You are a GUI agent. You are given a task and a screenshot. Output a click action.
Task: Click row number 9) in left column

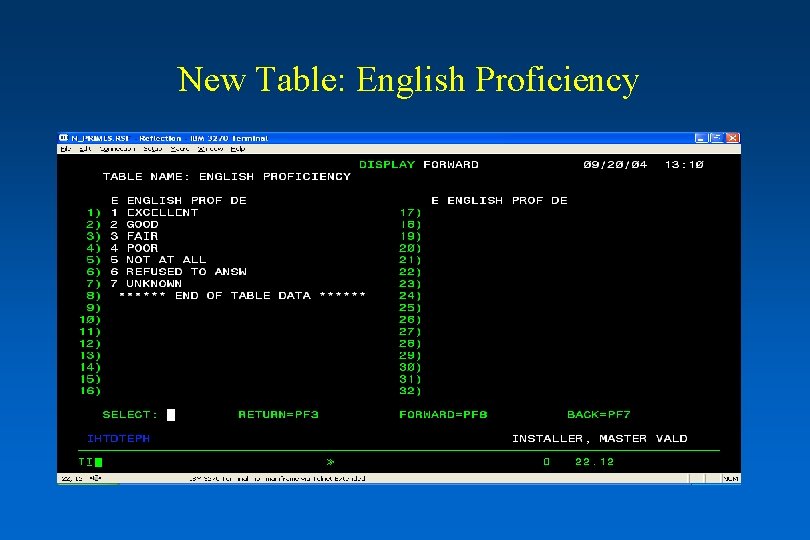[x=94, y=307]
